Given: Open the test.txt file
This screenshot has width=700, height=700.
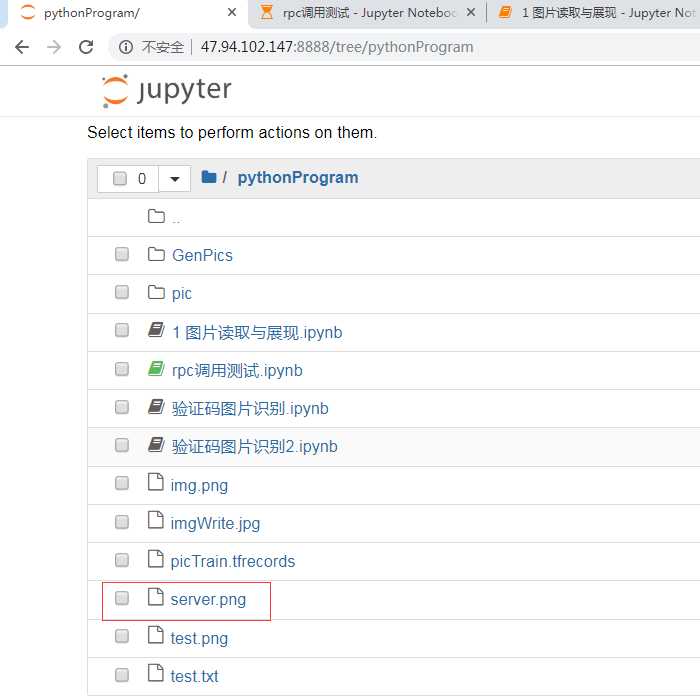Looking at the screenshot, I should (194, 676).
